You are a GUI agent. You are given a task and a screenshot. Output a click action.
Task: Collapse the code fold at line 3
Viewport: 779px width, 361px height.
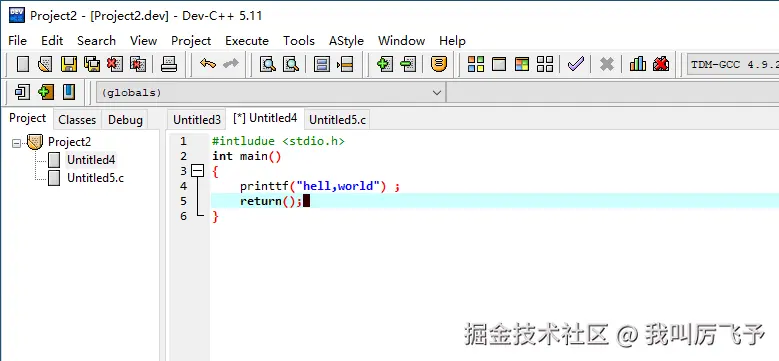[198, 171]
